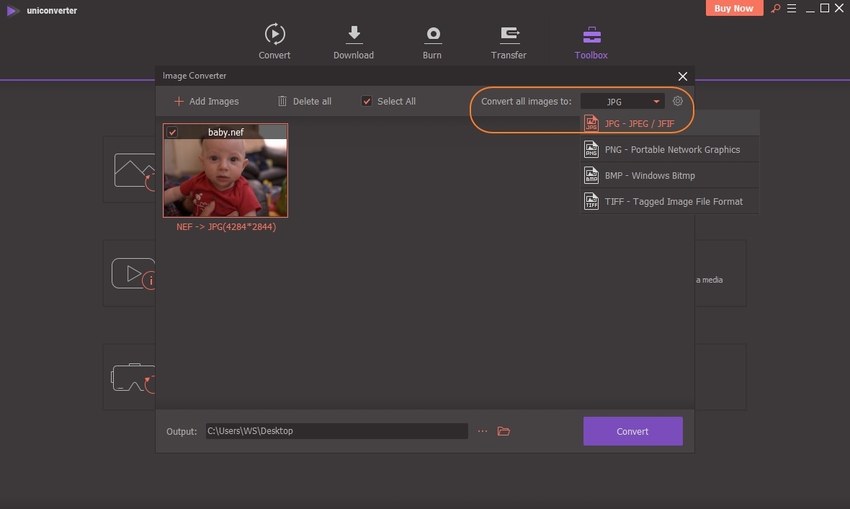
Task: Click the registration key icon
Action: tap(773, 8)
